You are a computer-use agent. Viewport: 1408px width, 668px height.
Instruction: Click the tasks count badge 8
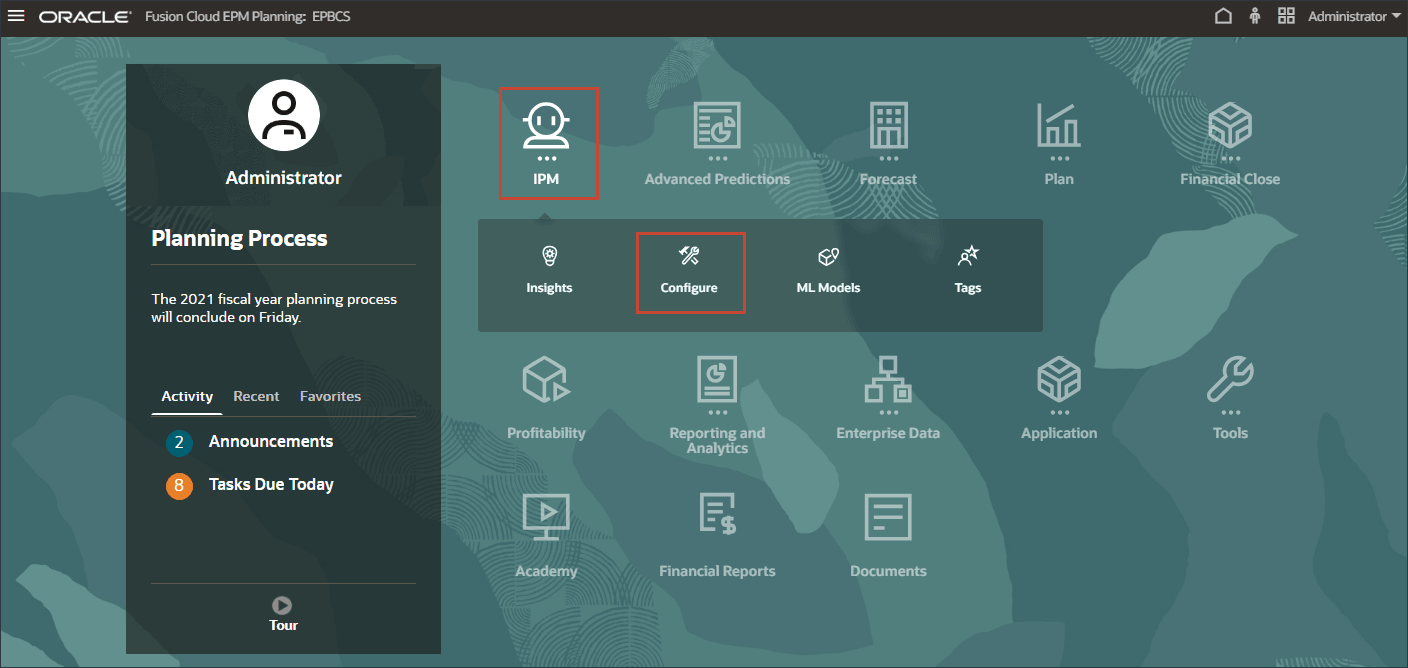(x=179, y=486)
